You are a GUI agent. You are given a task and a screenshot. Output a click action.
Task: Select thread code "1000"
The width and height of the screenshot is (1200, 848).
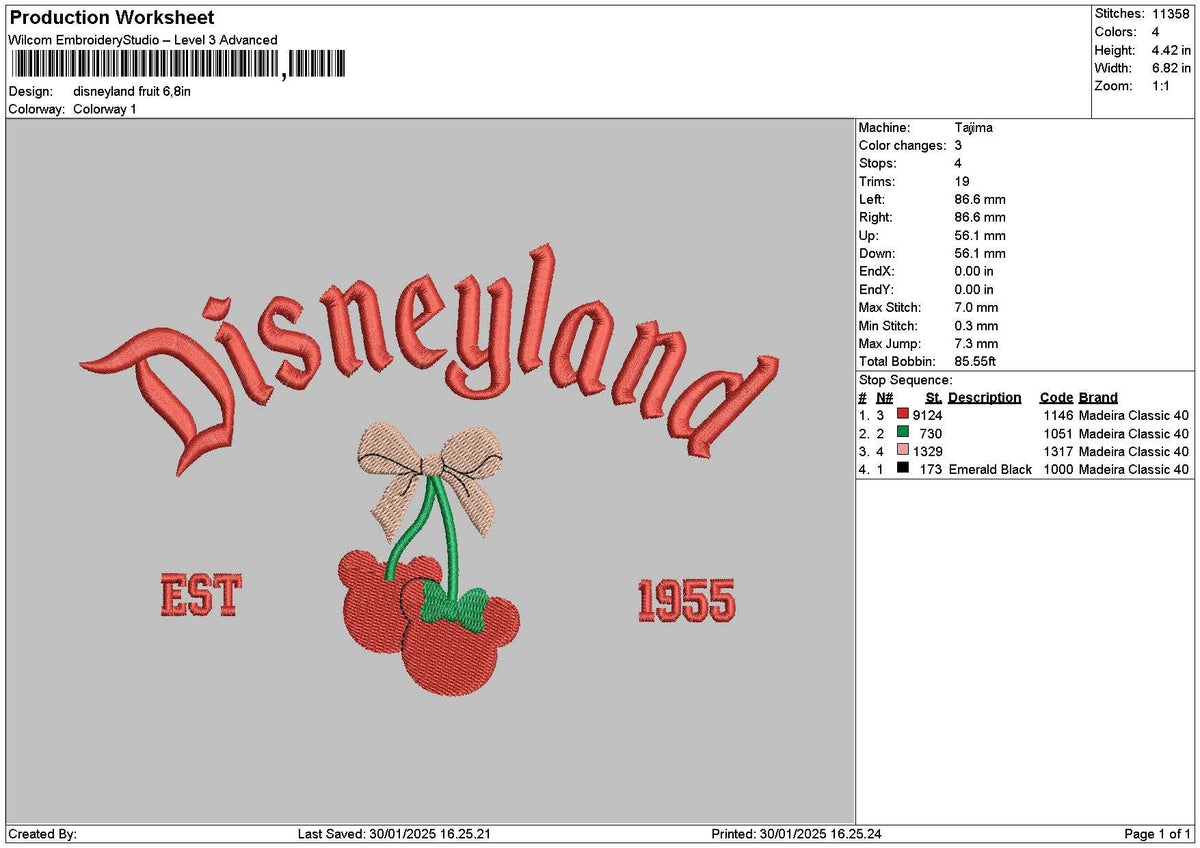pyautogui.click(x=1057, y=469)
